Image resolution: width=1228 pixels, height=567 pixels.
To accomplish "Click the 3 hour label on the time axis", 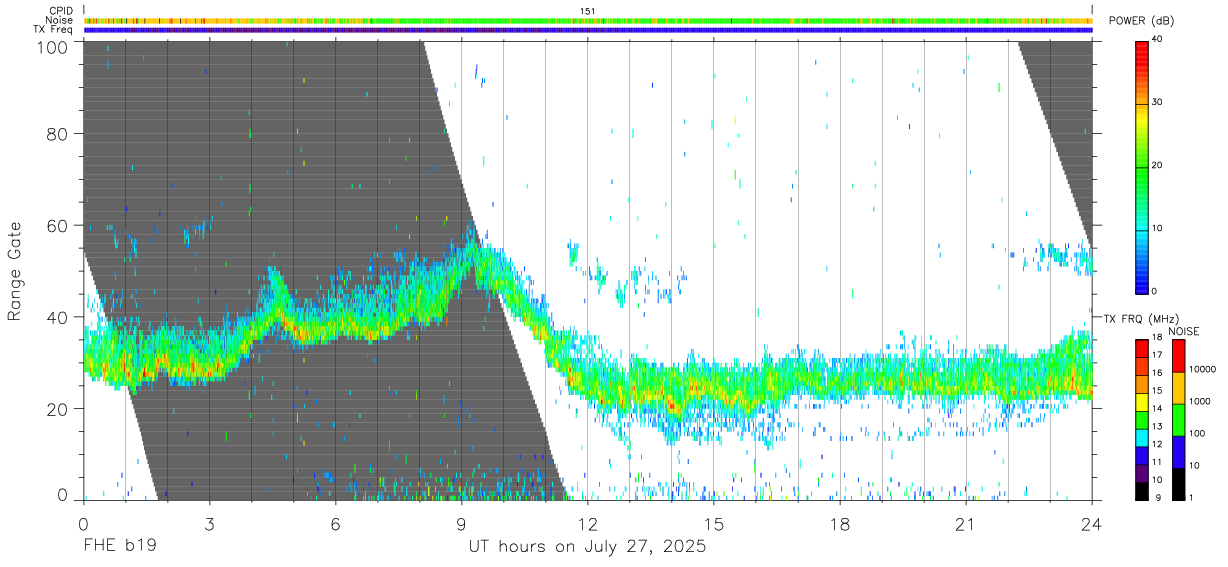I will (209, 524).
